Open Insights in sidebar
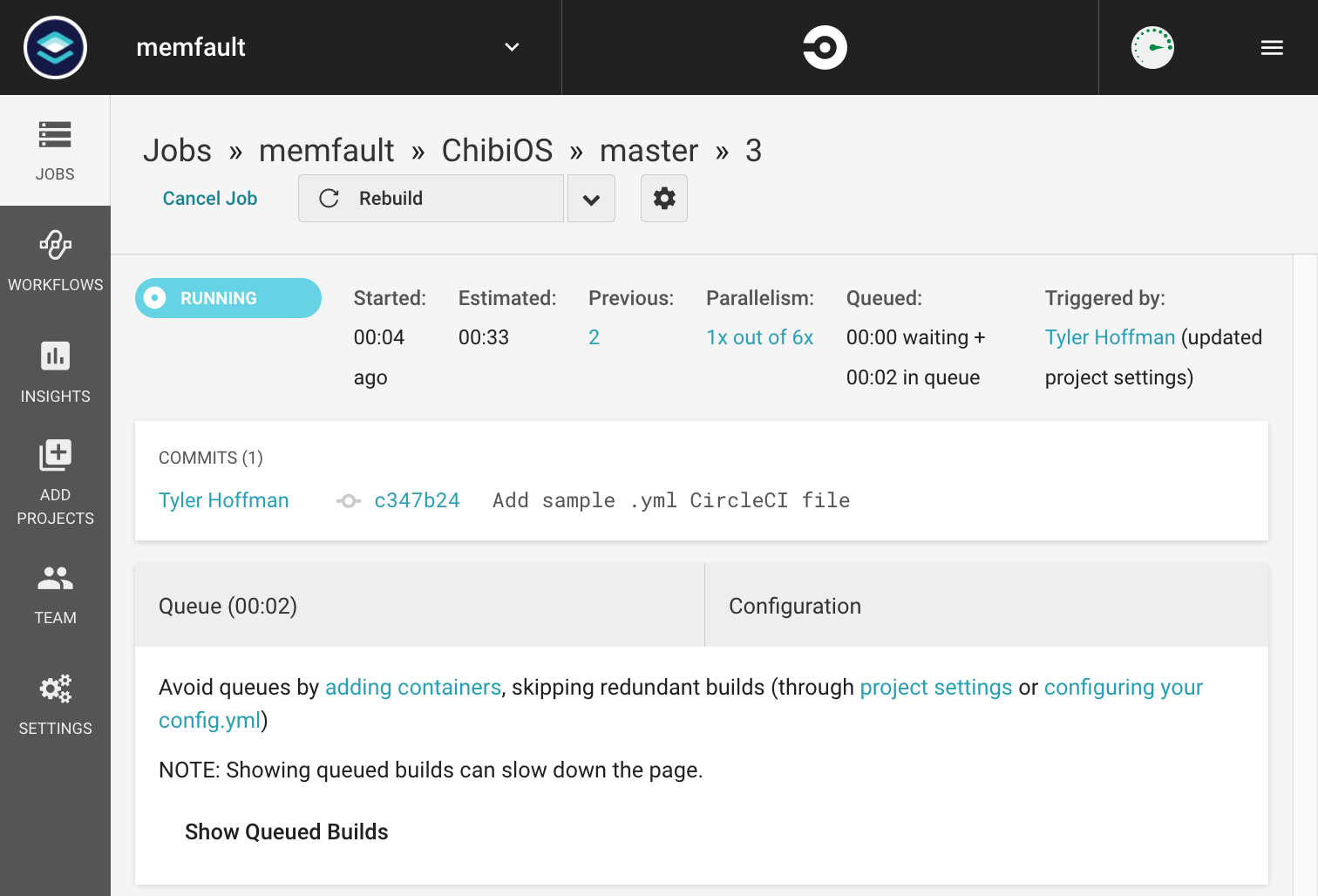The width and height of the screenshot is (1318, 896). click(x=55, y=372)
